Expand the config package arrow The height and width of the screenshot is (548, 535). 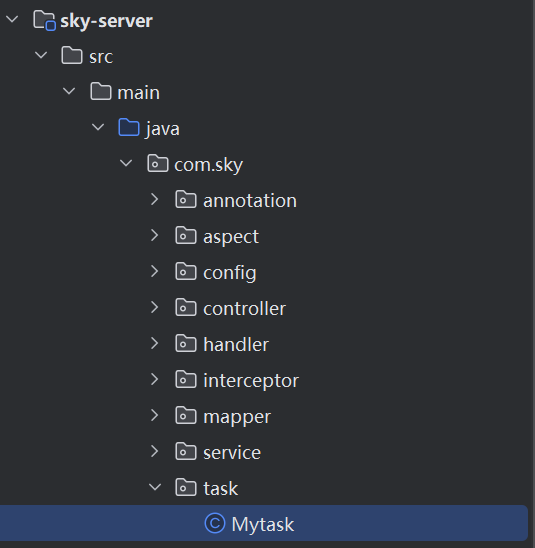point(154,271)
